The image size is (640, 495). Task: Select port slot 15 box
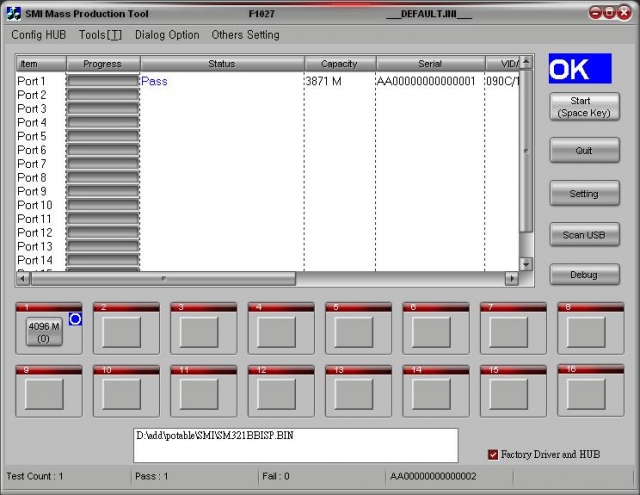[509, 395]
